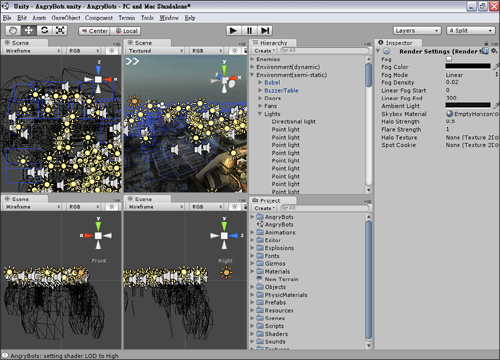This screenshot has height=360, width=500.
Task: Open Inspector help book icon
Action: (x=485, y=51)
